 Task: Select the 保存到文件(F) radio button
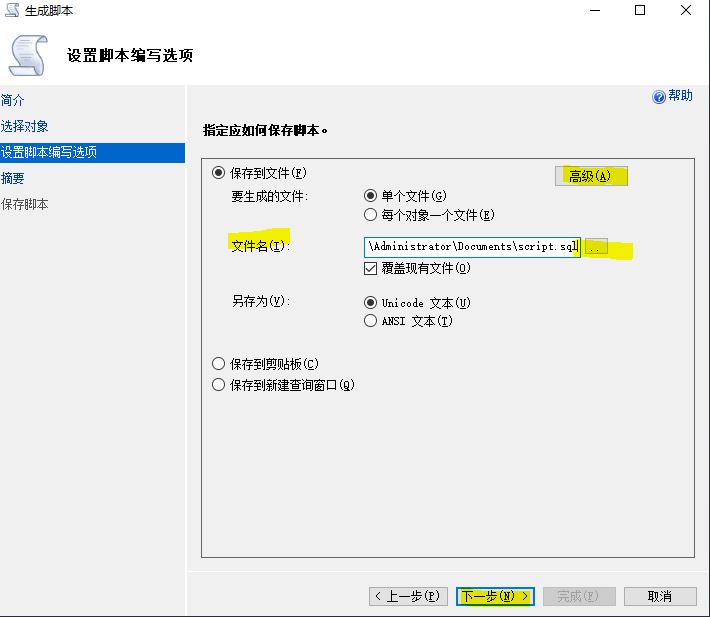218,173
